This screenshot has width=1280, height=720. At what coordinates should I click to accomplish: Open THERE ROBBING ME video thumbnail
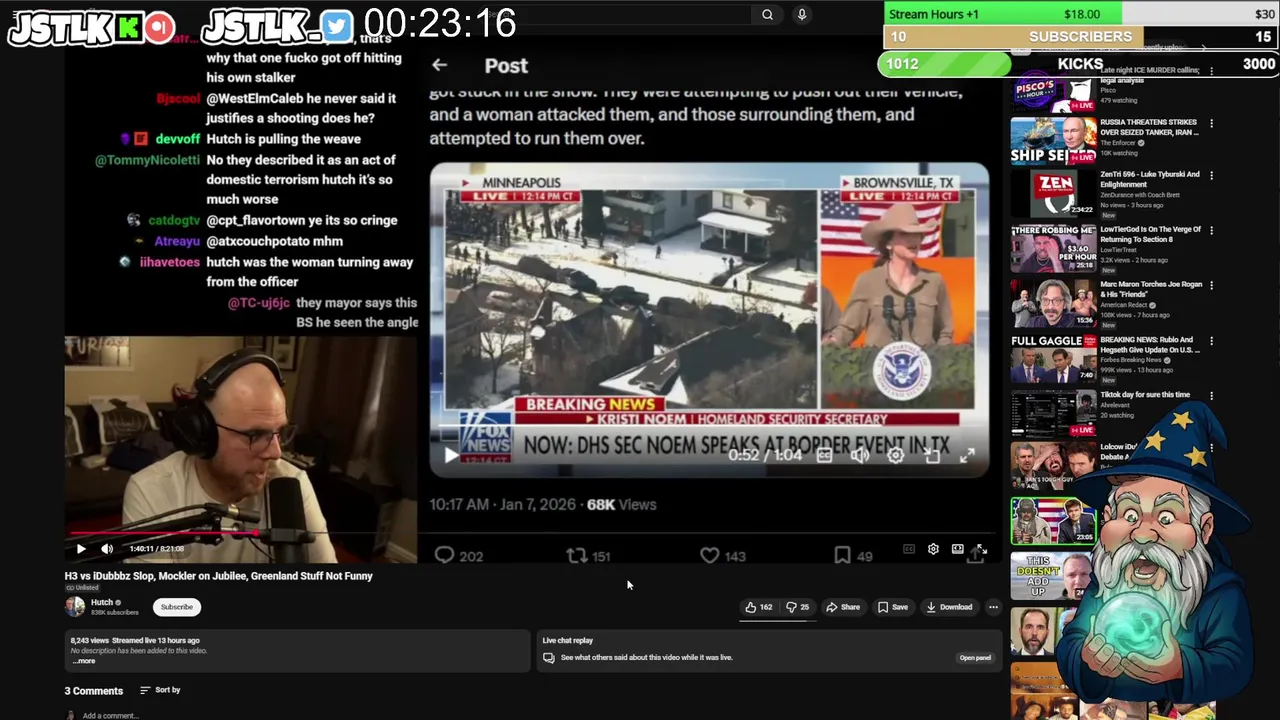click(x=1053, y=249)
